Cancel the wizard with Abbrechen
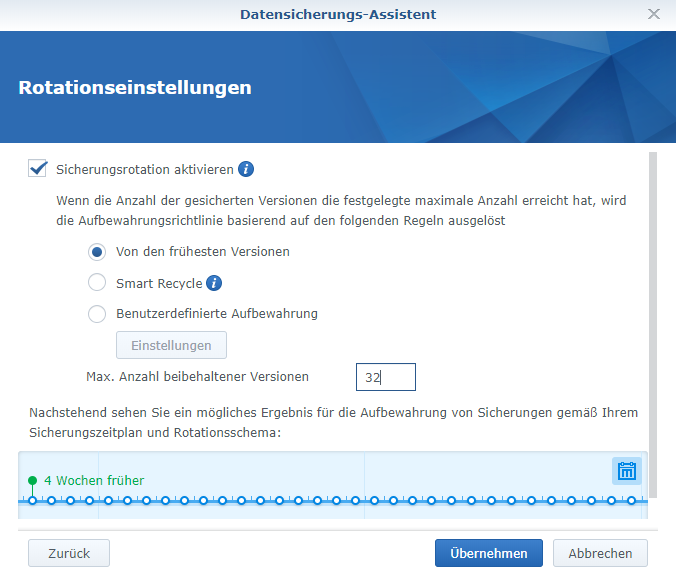The width and height of the screenshot is (676, 574). [x=600, y=553]
